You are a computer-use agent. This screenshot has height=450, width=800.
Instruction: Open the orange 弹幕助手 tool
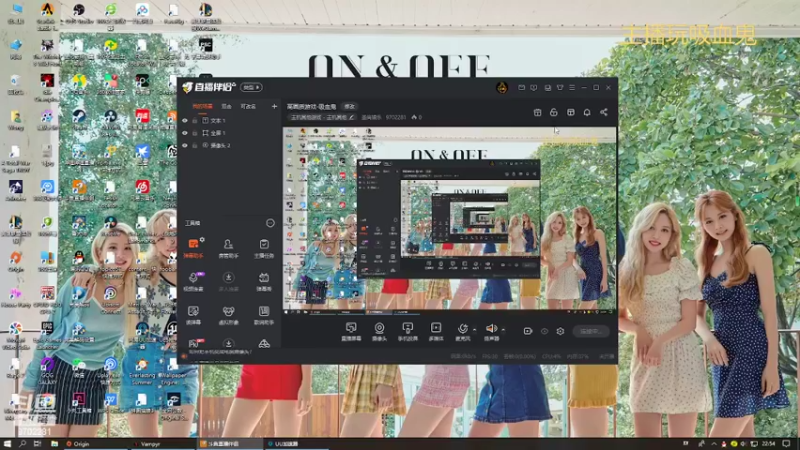[193, 248]
